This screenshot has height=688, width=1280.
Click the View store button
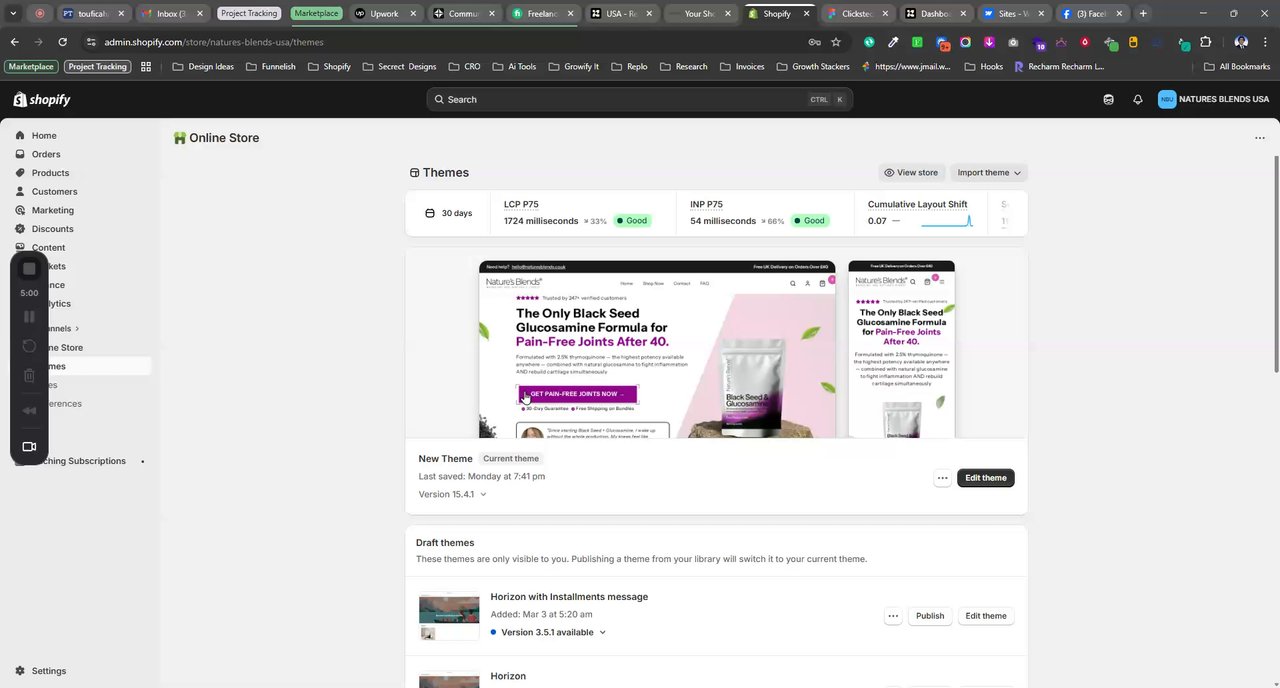click(911, 173)
